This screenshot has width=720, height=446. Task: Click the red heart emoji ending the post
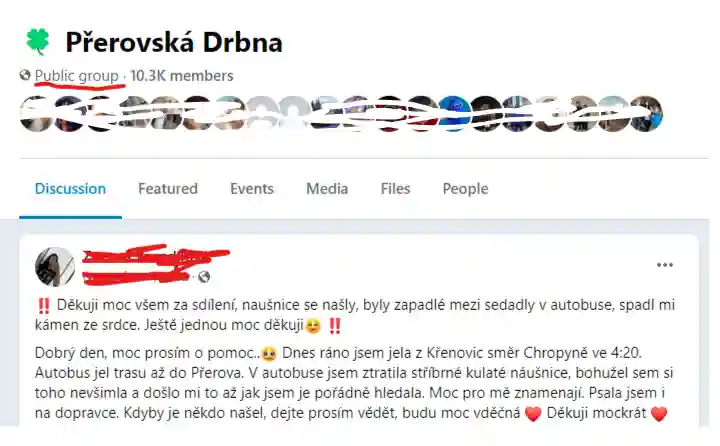(658, 413)
